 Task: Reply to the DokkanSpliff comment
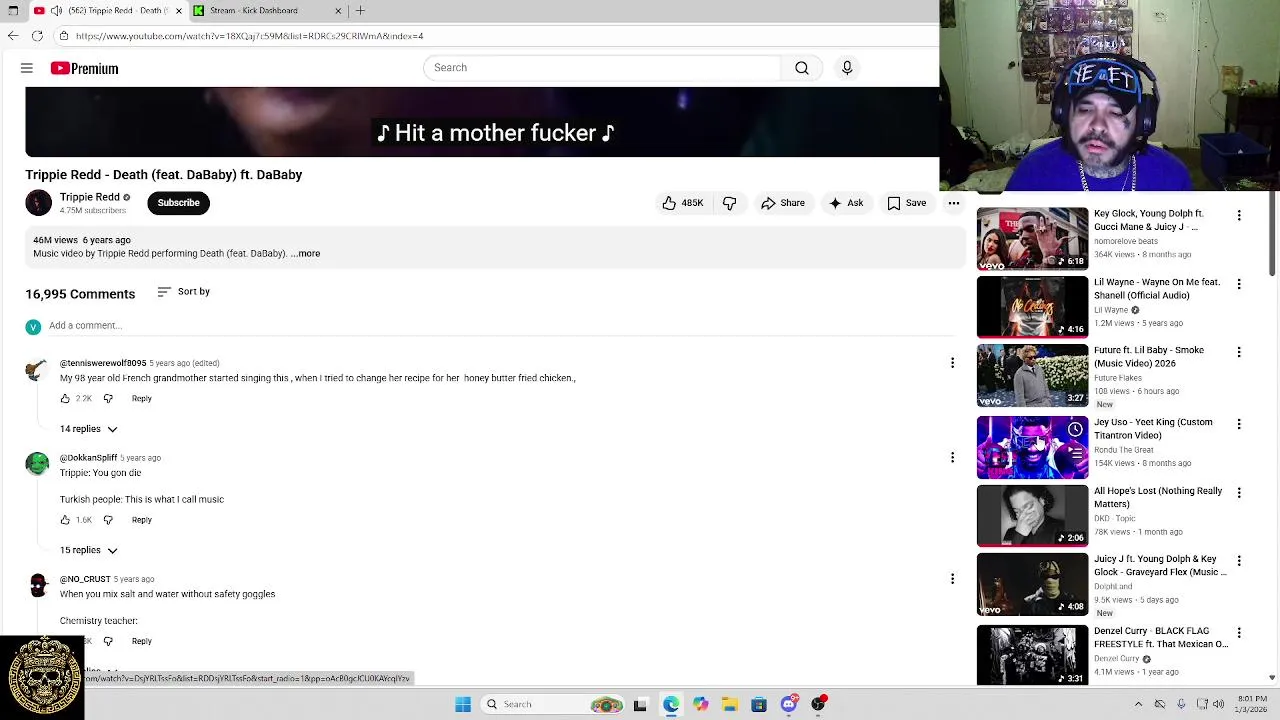point(141,520)
